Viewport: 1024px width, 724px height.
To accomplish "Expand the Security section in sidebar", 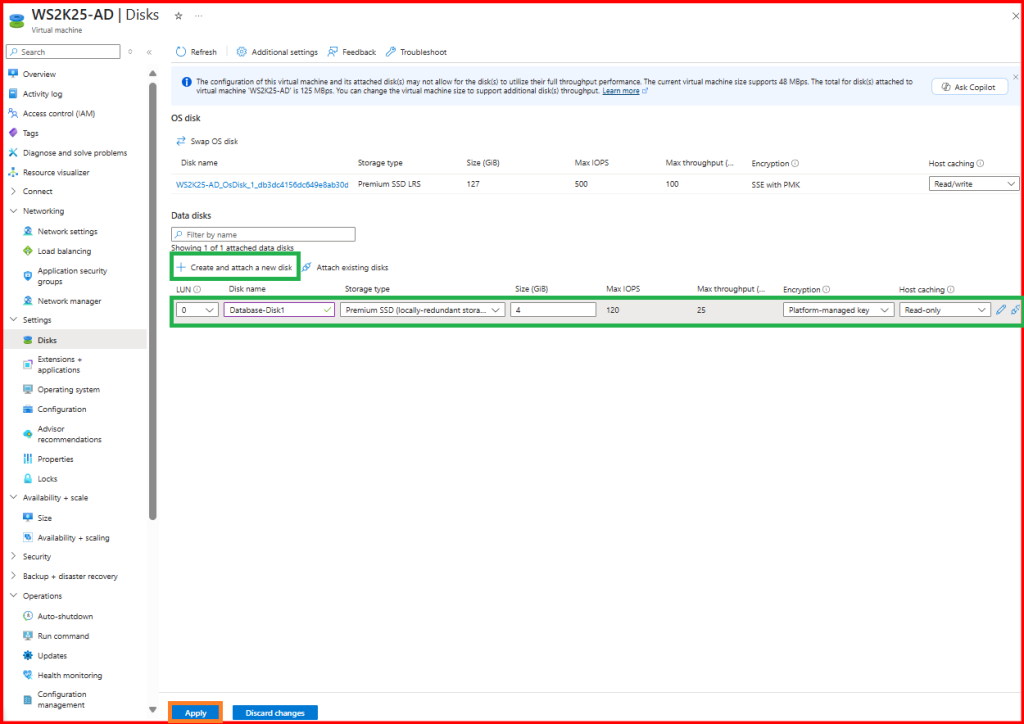I will (12, 556).
